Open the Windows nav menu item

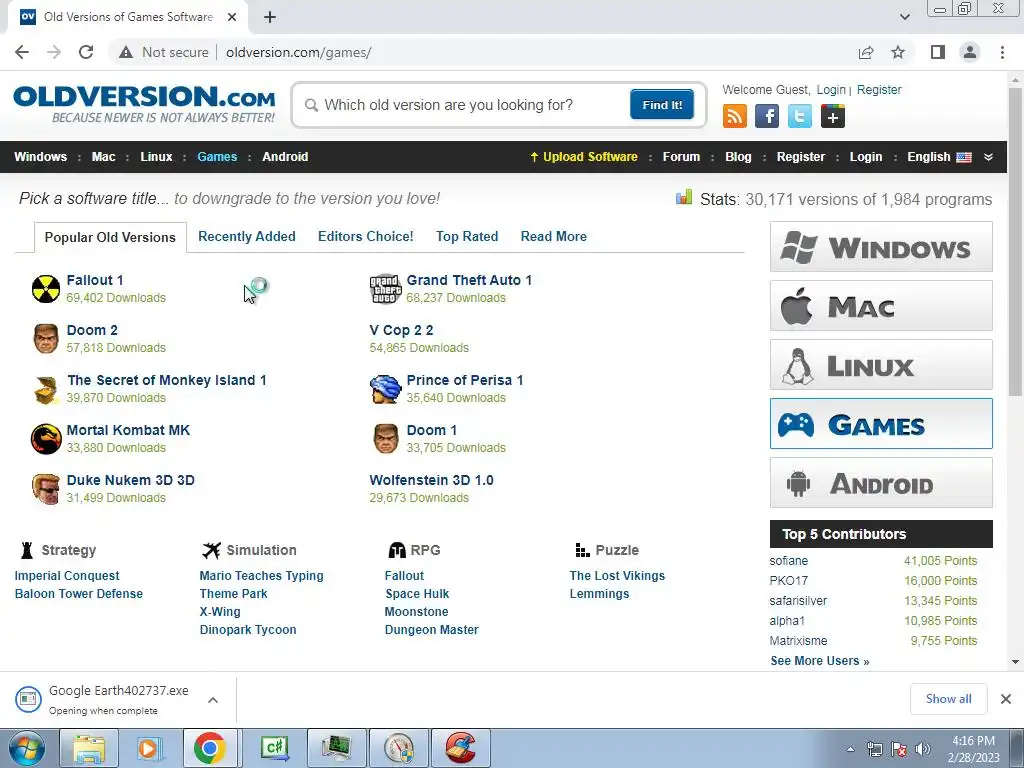40,157
